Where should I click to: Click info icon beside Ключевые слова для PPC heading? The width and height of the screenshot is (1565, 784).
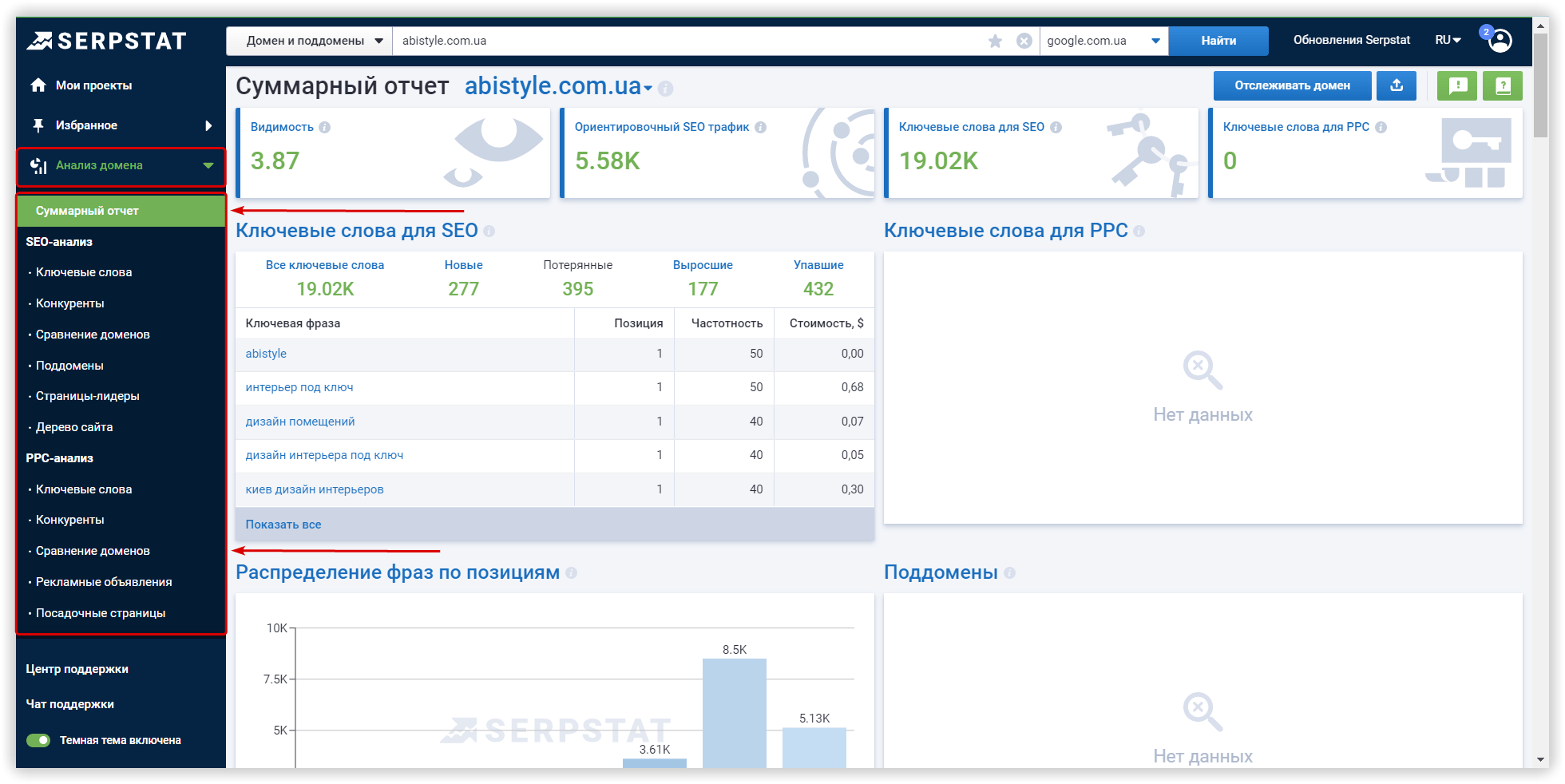coord(1139,232)
